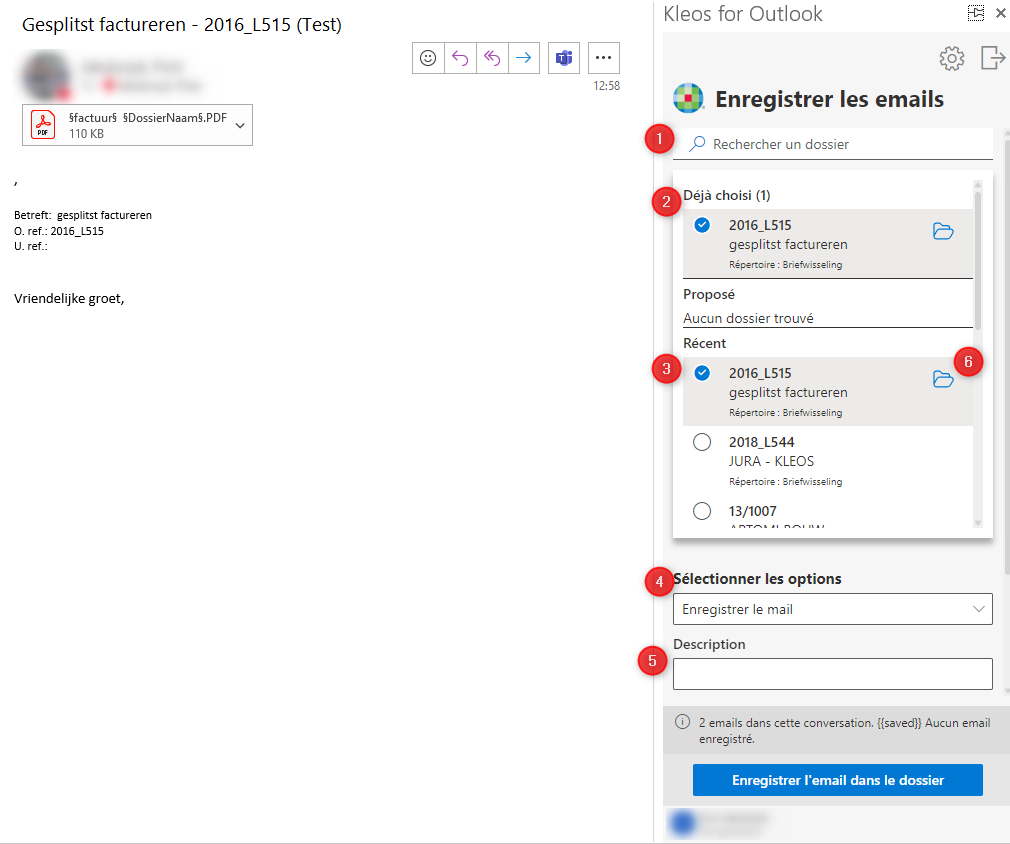Open more message actions via the ellipsis
This screenshot has width=1010, height=844.
click(x=603, y=58)
